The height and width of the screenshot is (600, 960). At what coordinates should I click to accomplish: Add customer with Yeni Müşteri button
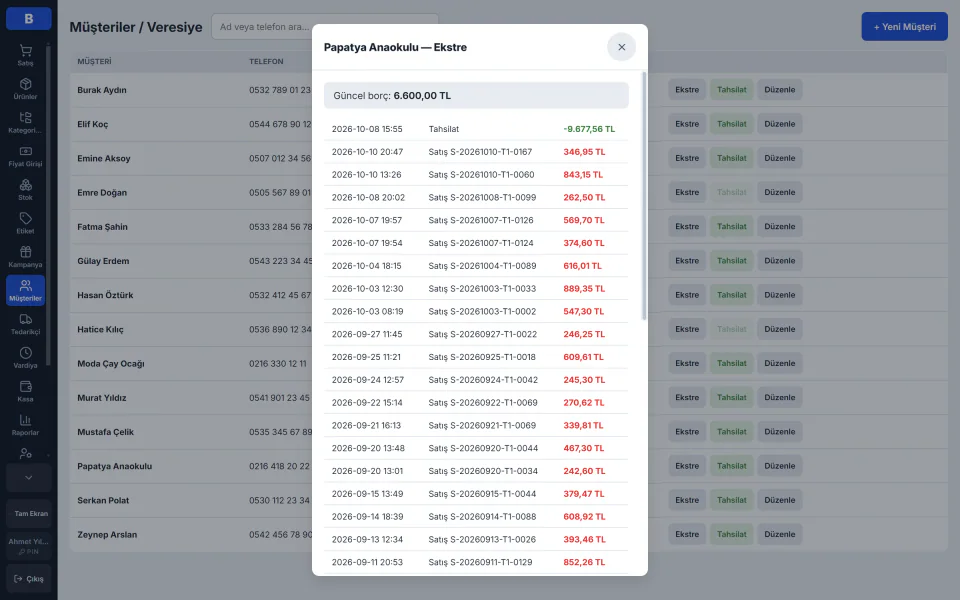click(904, 27)
